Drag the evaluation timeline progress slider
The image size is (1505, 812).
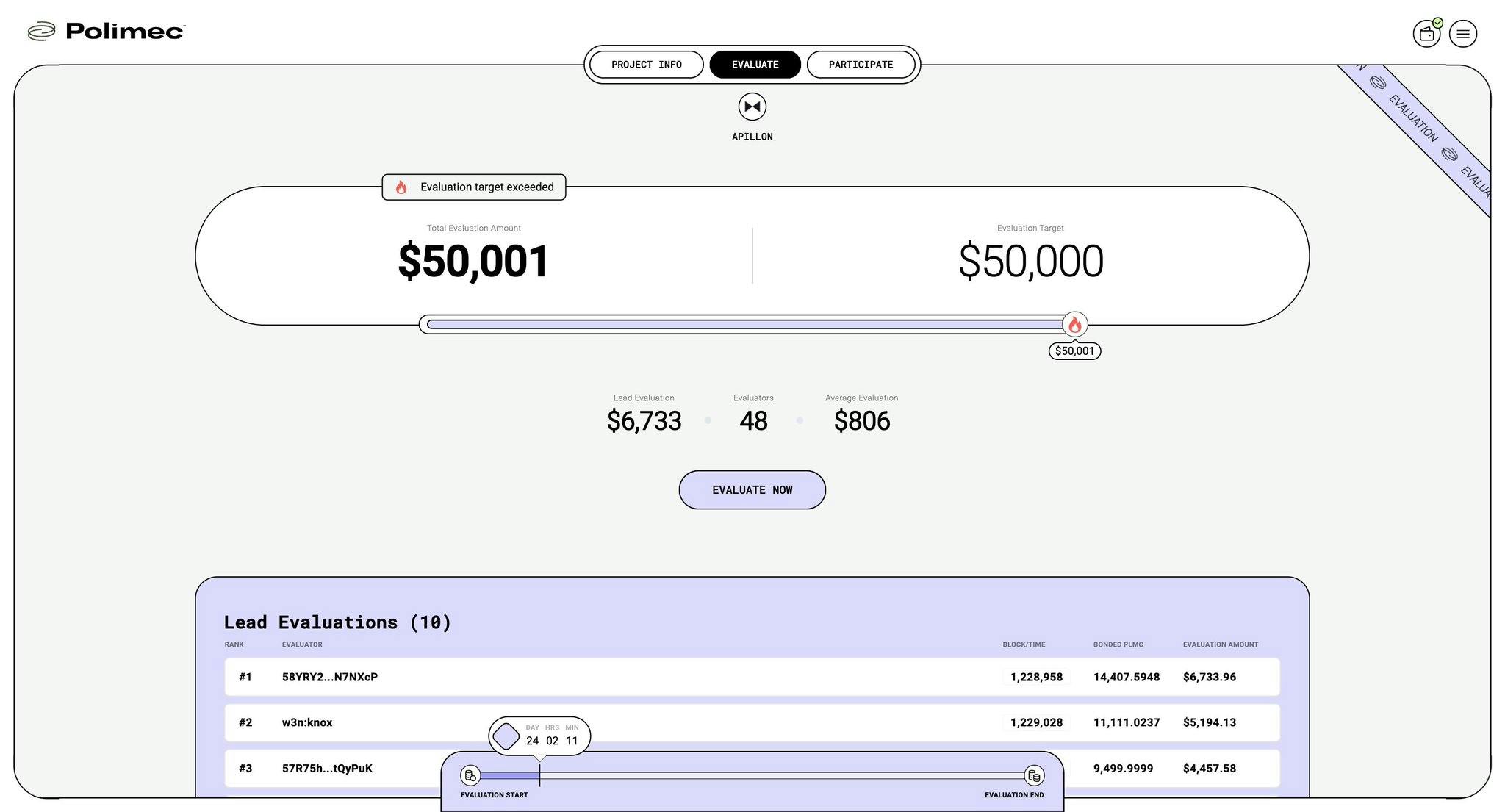tap(541, 775)
